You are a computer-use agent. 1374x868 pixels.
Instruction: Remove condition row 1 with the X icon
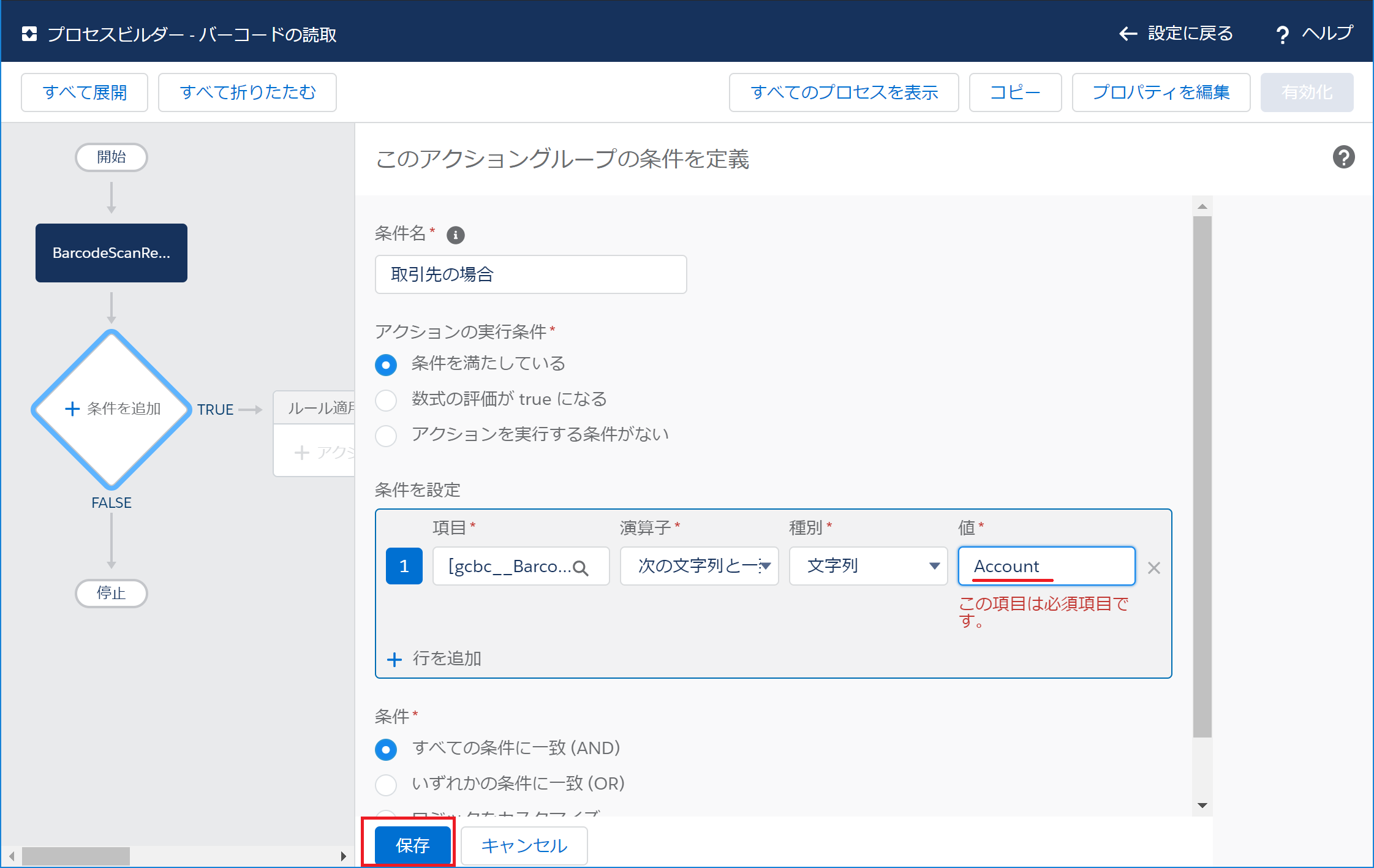1153,568
